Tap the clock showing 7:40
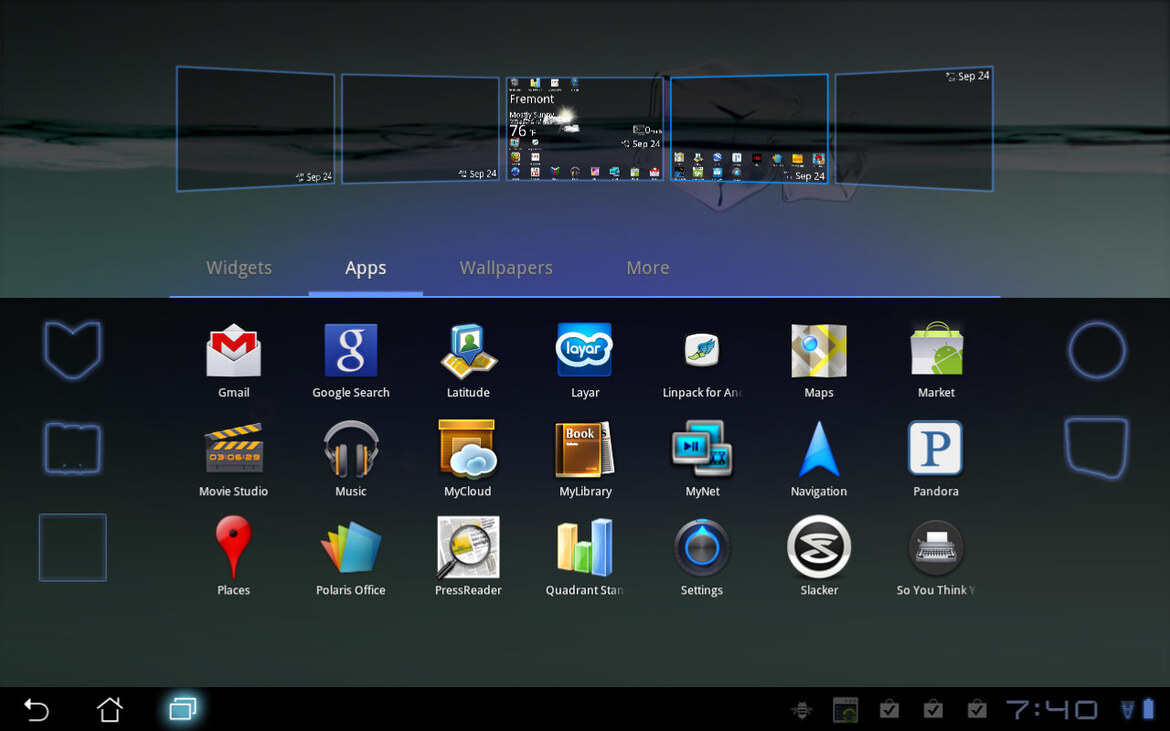This screenshot has width=1170, height=731. pyautogui.click(x=1051, y=710)
